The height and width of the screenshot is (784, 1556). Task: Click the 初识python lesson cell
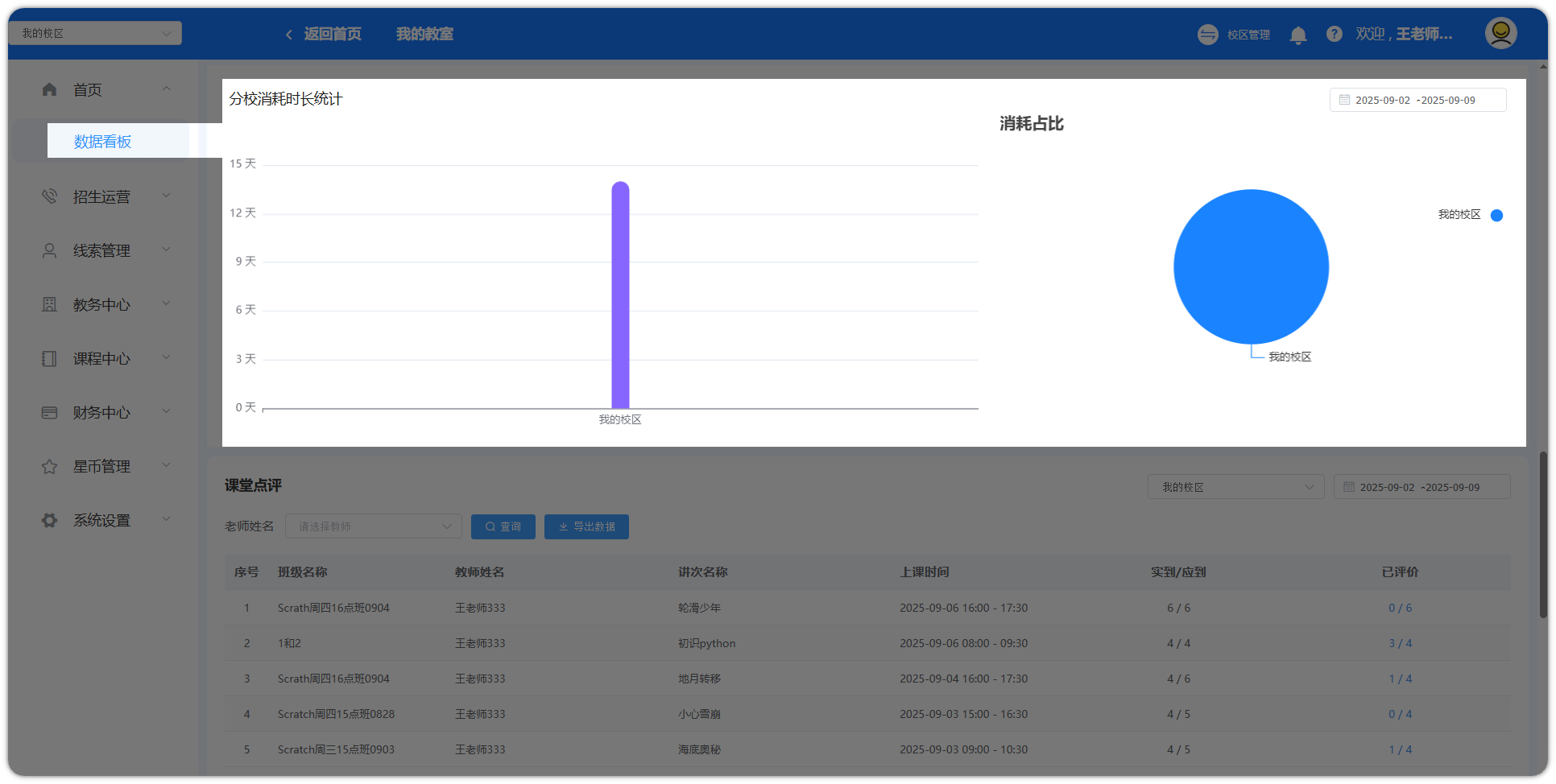pos(706,643)
